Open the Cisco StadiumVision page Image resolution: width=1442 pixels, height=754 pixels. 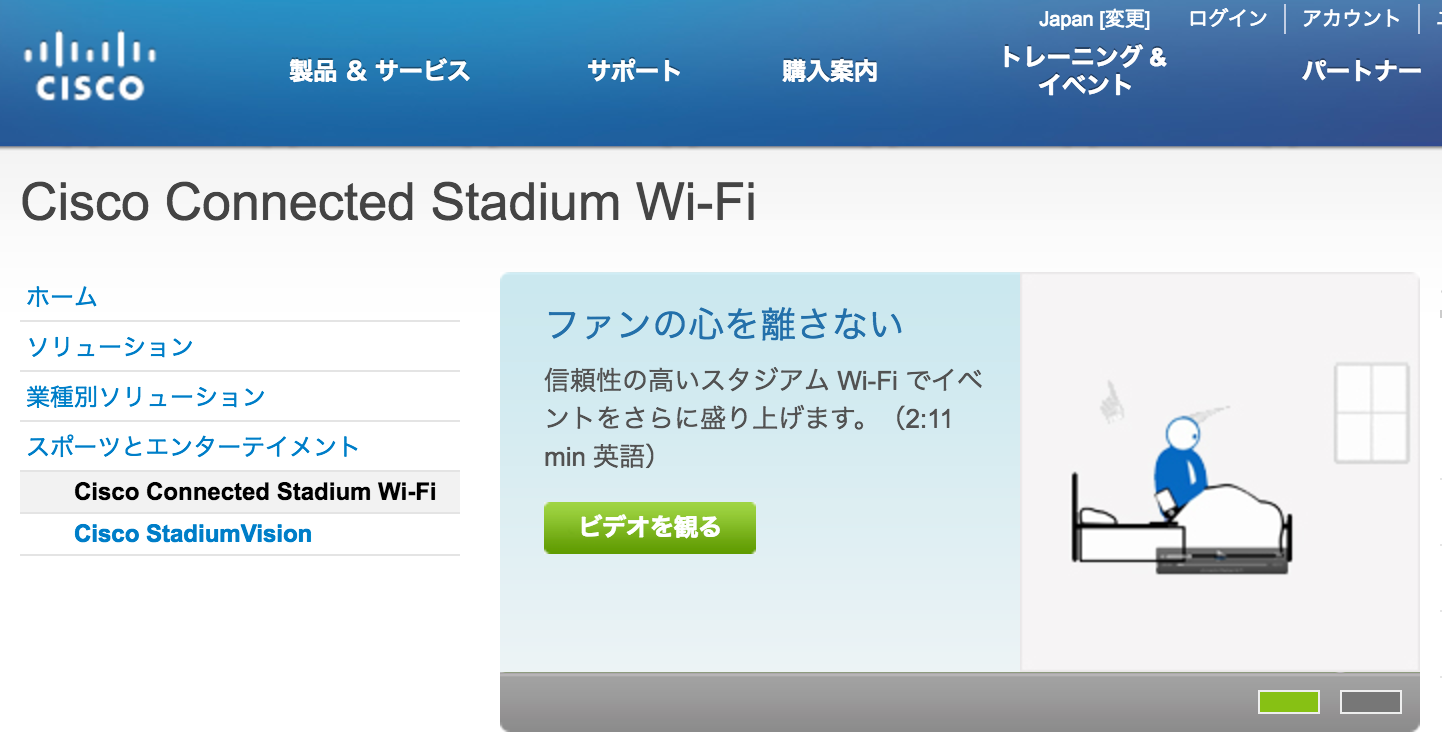(192, 533)
